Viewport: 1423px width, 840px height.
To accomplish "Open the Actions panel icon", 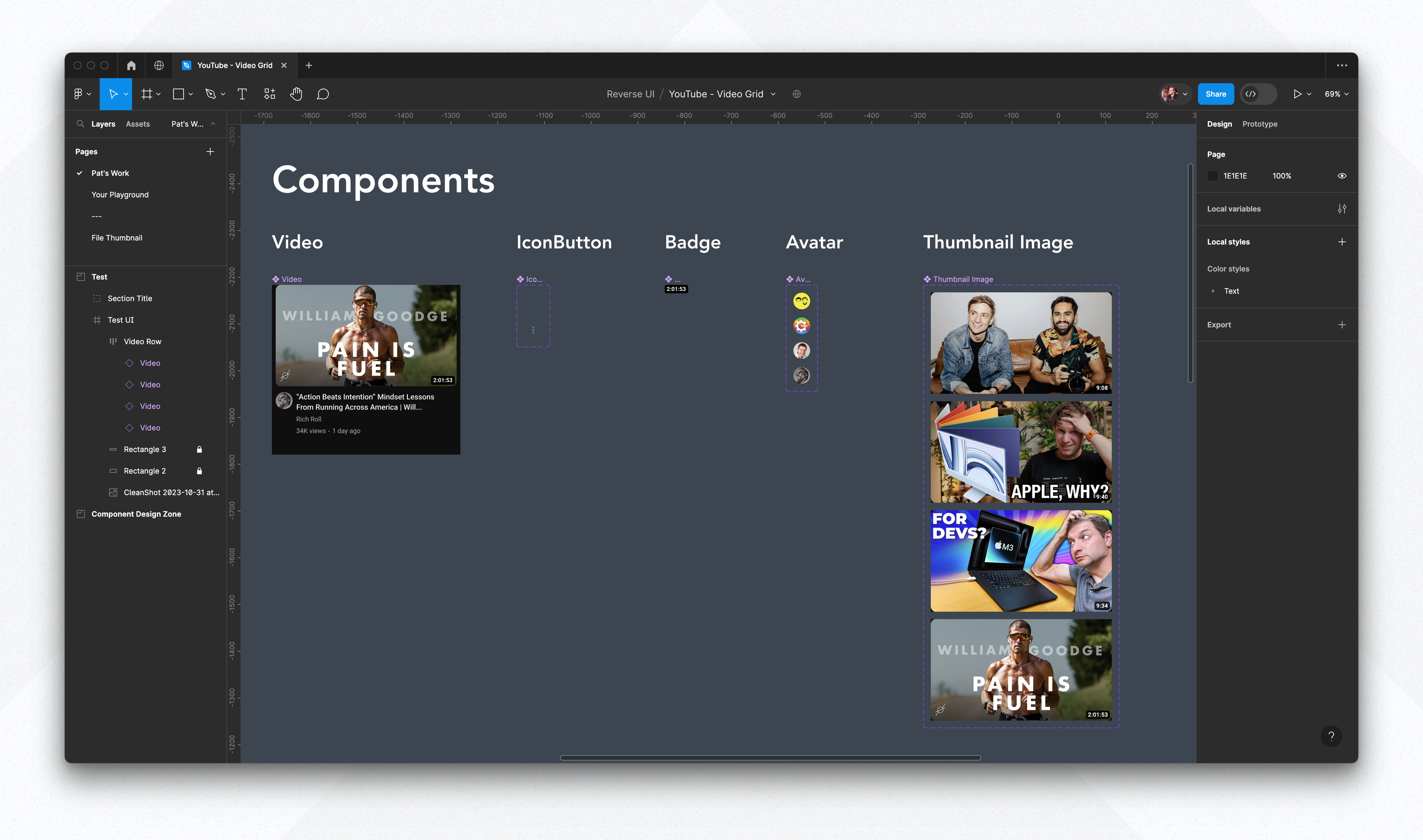I will [270, 94].
